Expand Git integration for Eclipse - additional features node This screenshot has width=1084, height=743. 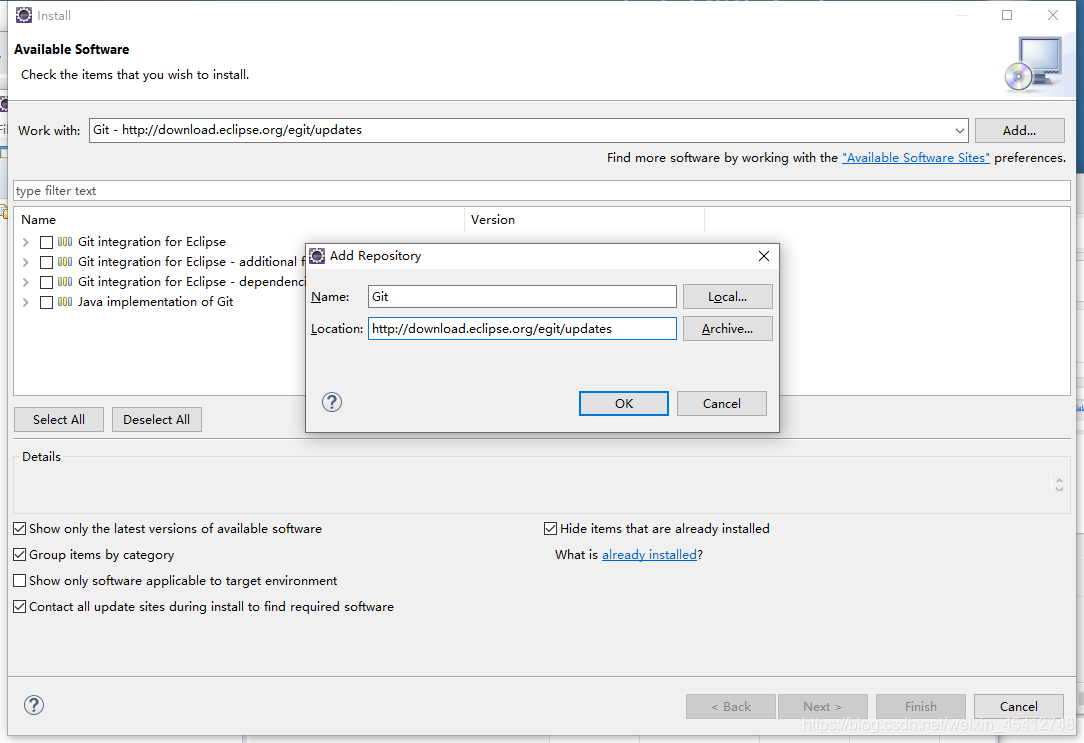[x=26, y=263]
